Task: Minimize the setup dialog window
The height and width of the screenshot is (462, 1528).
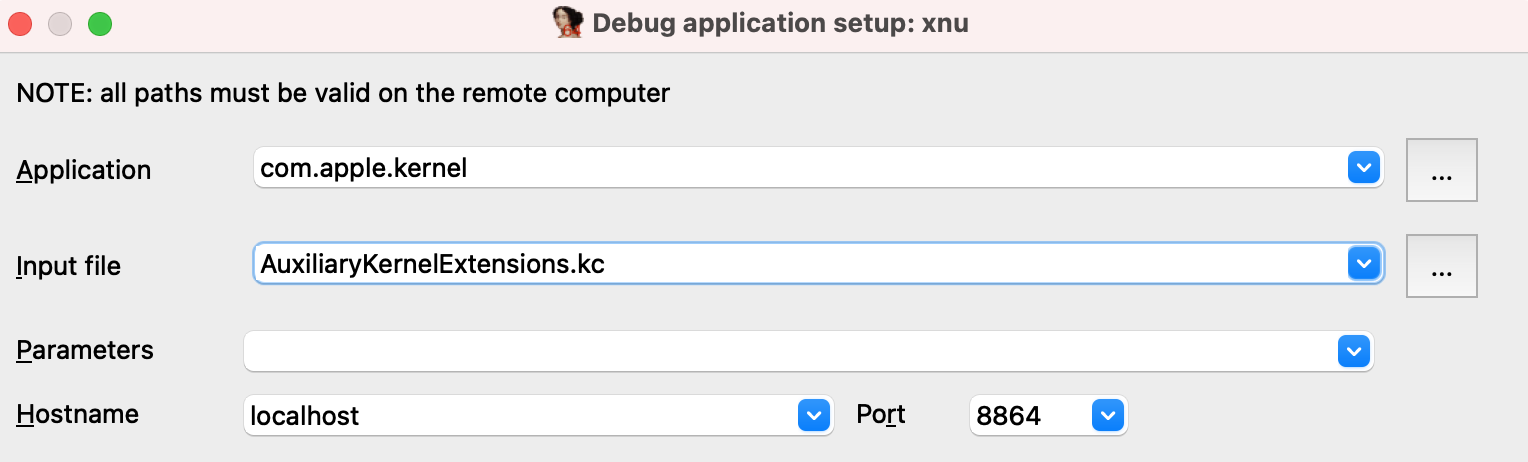Action: 60,23
